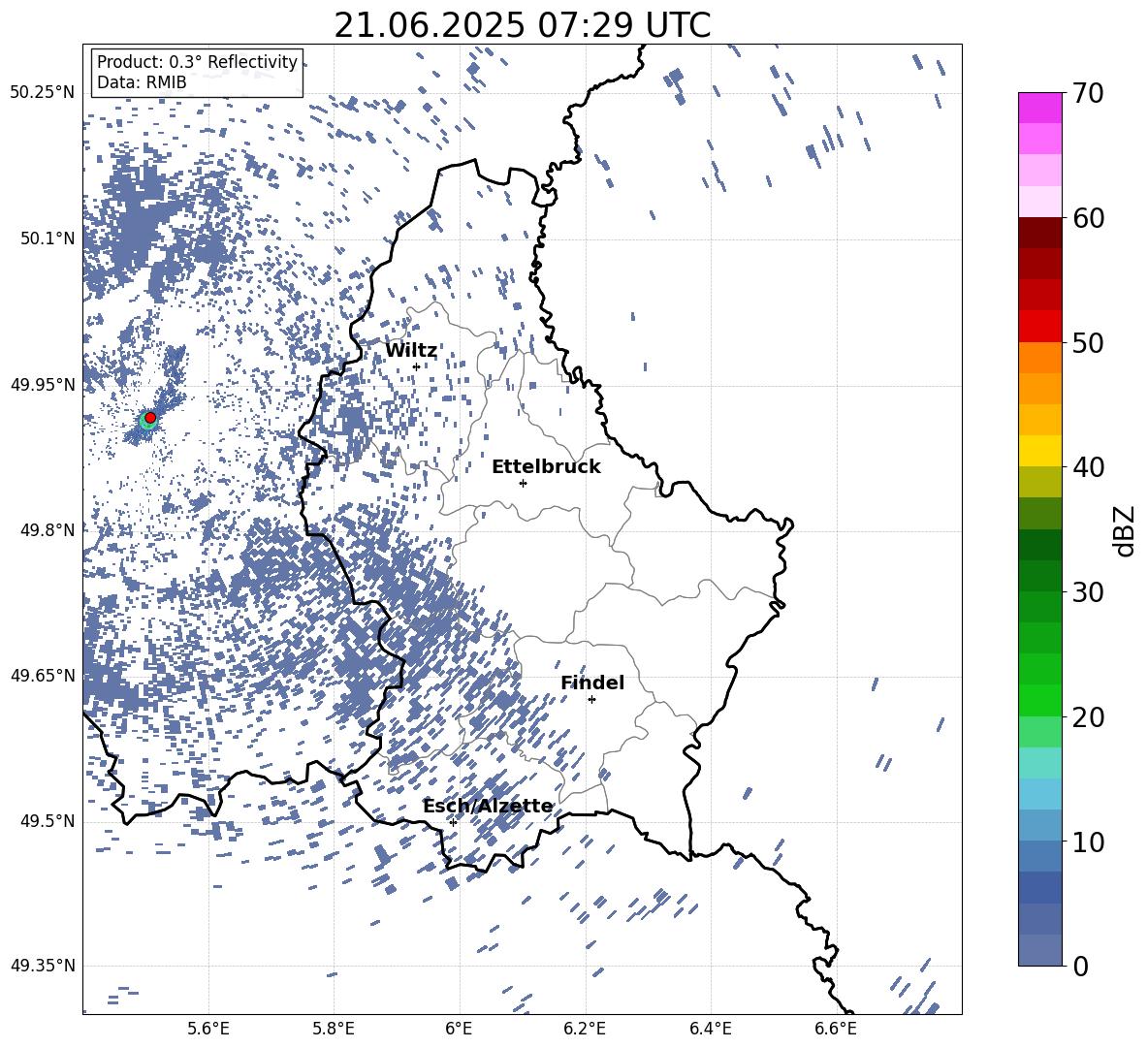Click the Ettelbruck city label
The image size is (1148, 1048).
(x=546, y=466)
